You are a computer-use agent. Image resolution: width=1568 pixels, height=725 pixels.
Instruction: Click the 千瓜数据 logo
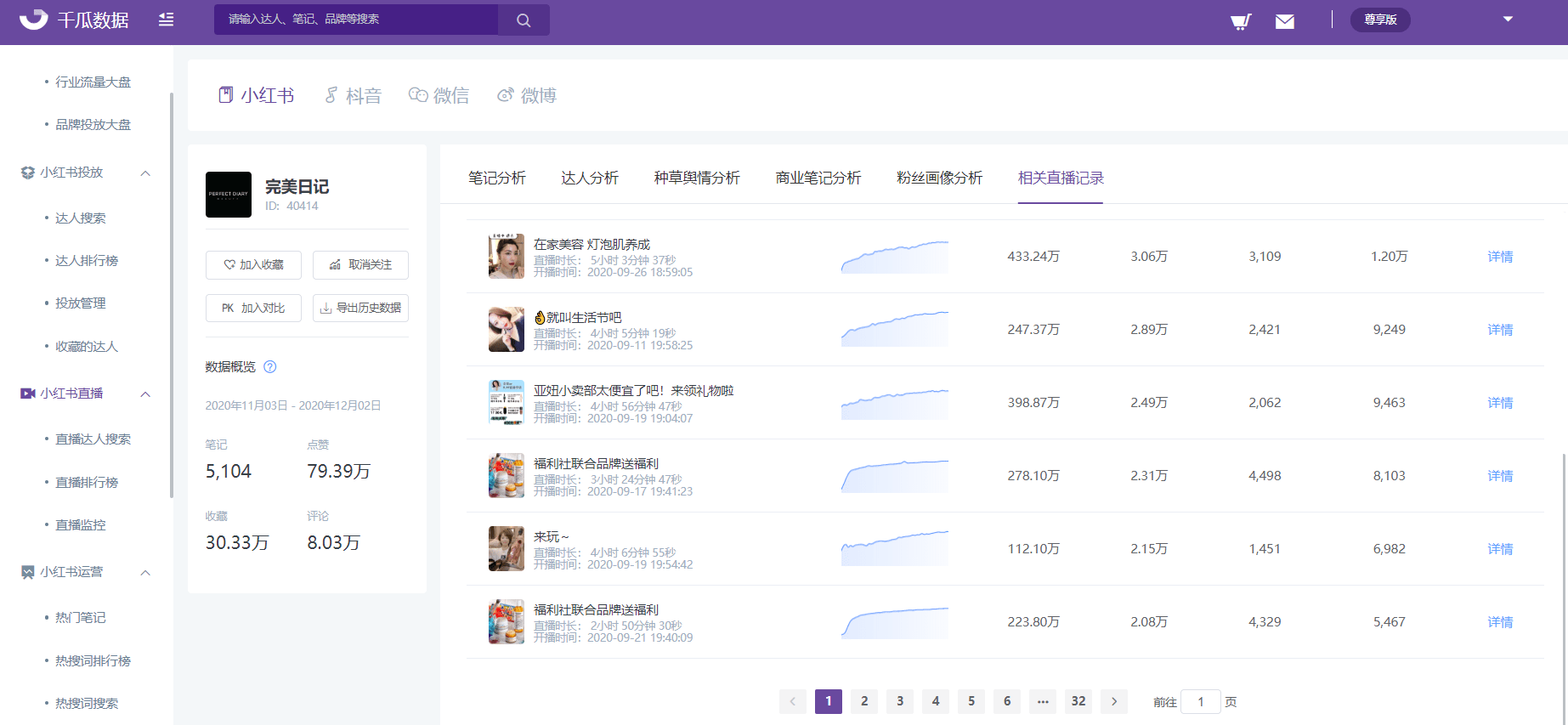(75, 20)
